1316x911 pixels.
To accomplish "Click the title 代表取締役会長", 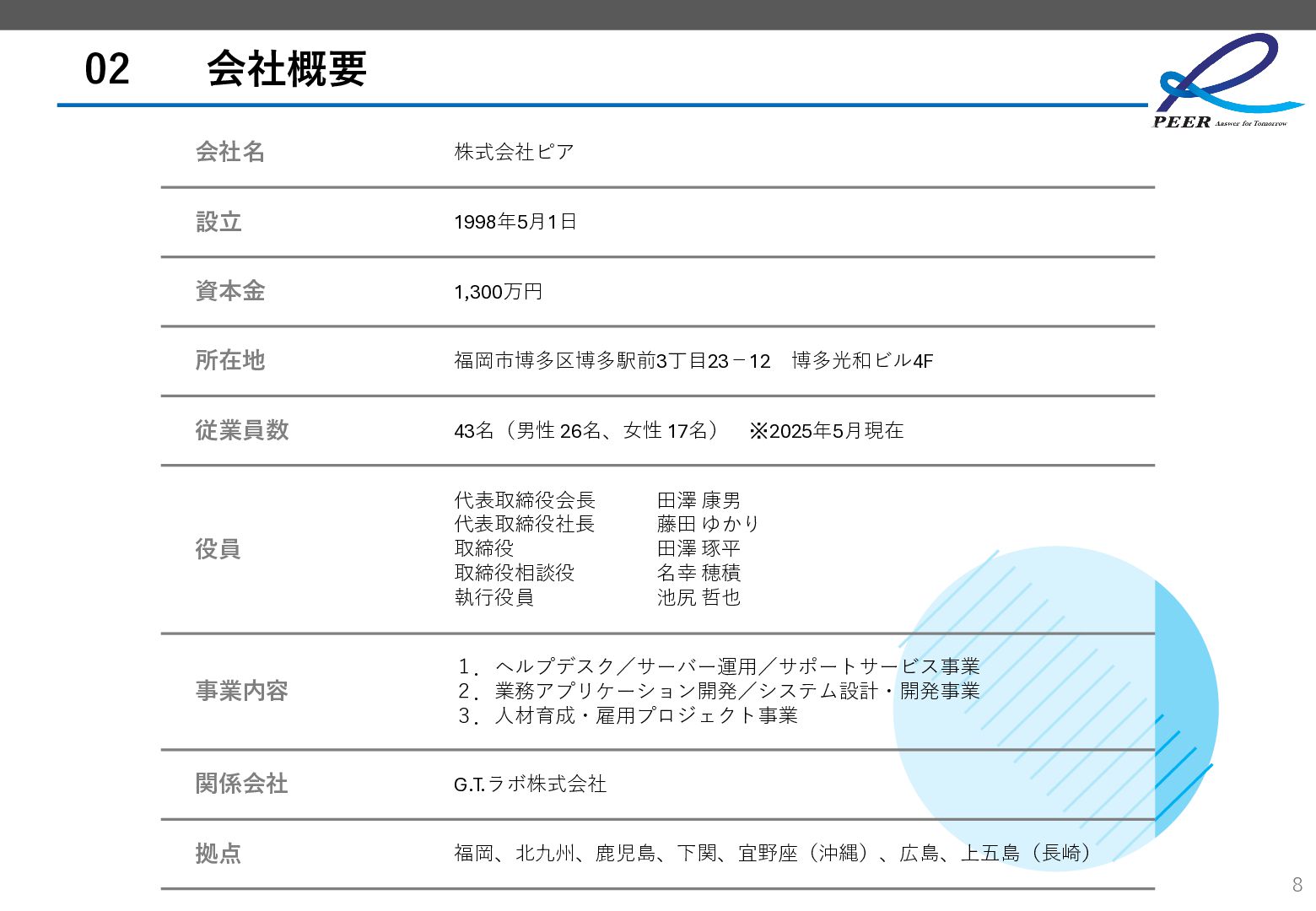I will (525, 500).
